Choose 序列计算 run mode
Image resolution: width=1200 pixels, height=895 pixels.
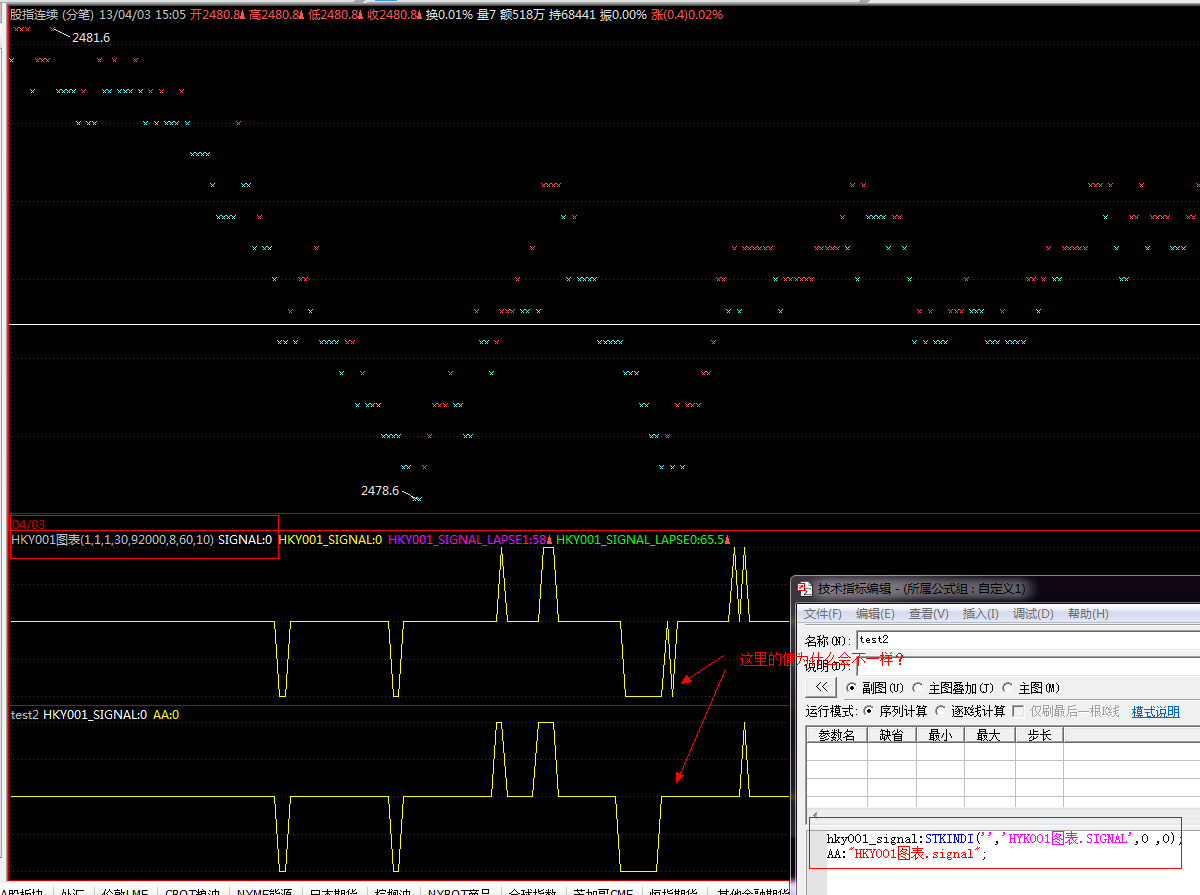pyautogui.click(x=869, y=711)
